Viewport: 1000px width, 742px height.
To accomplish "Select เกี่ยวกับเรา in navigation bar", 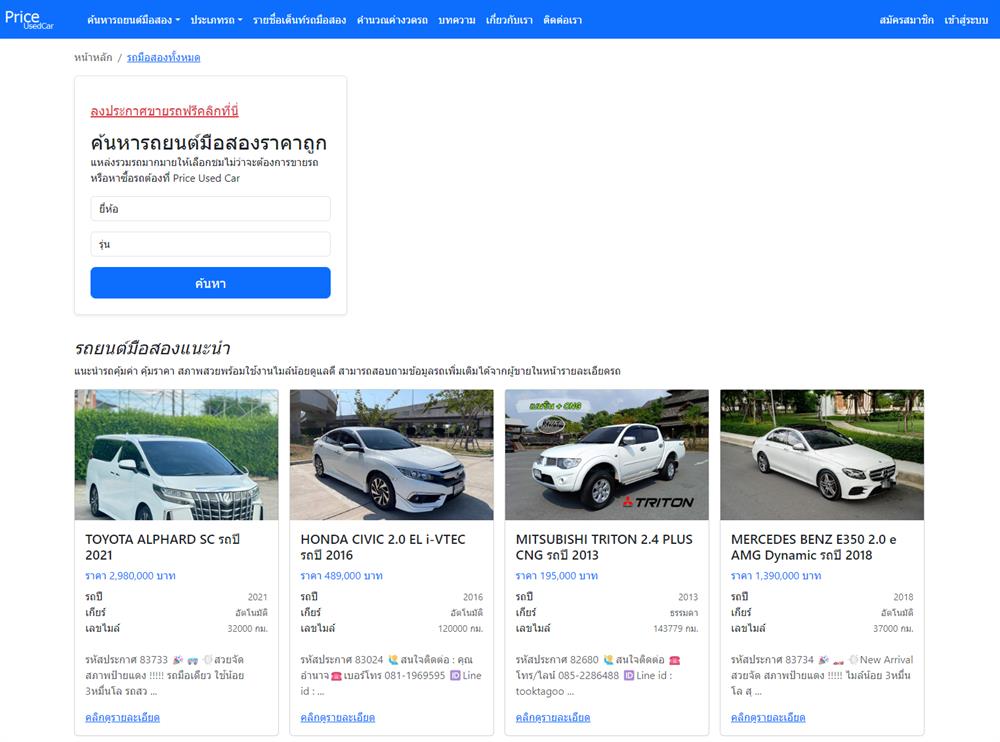I will click(x=509, y=20).
